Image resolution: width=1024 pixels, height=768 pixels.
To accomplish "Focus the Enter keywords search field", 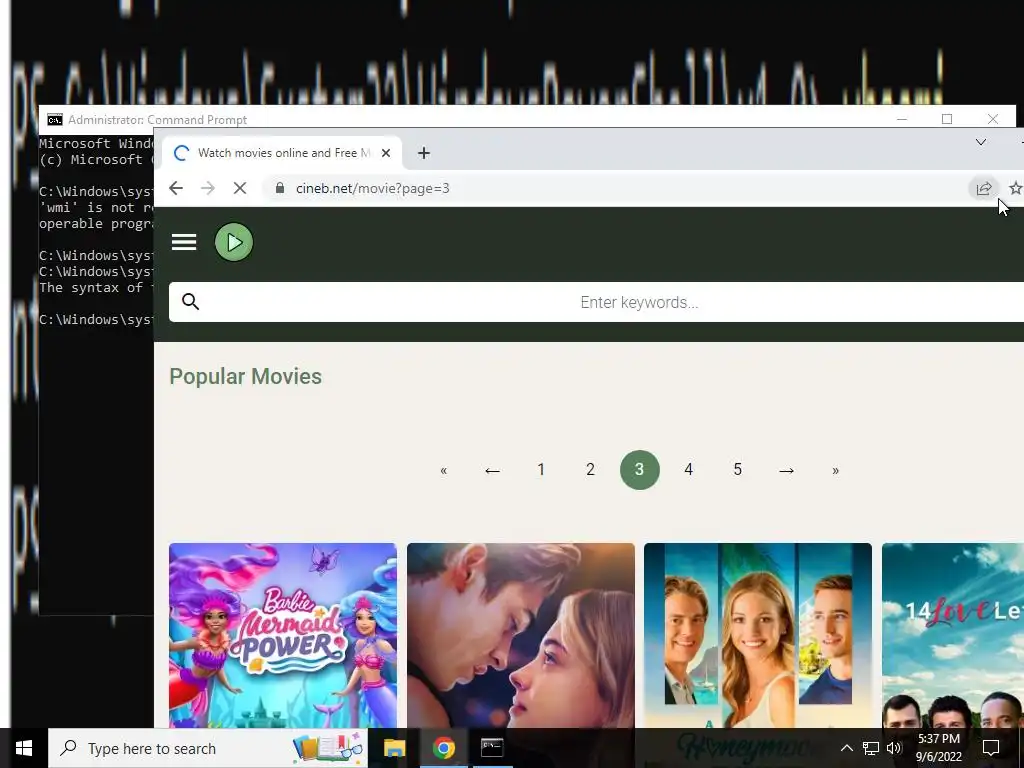I will 639,302.
